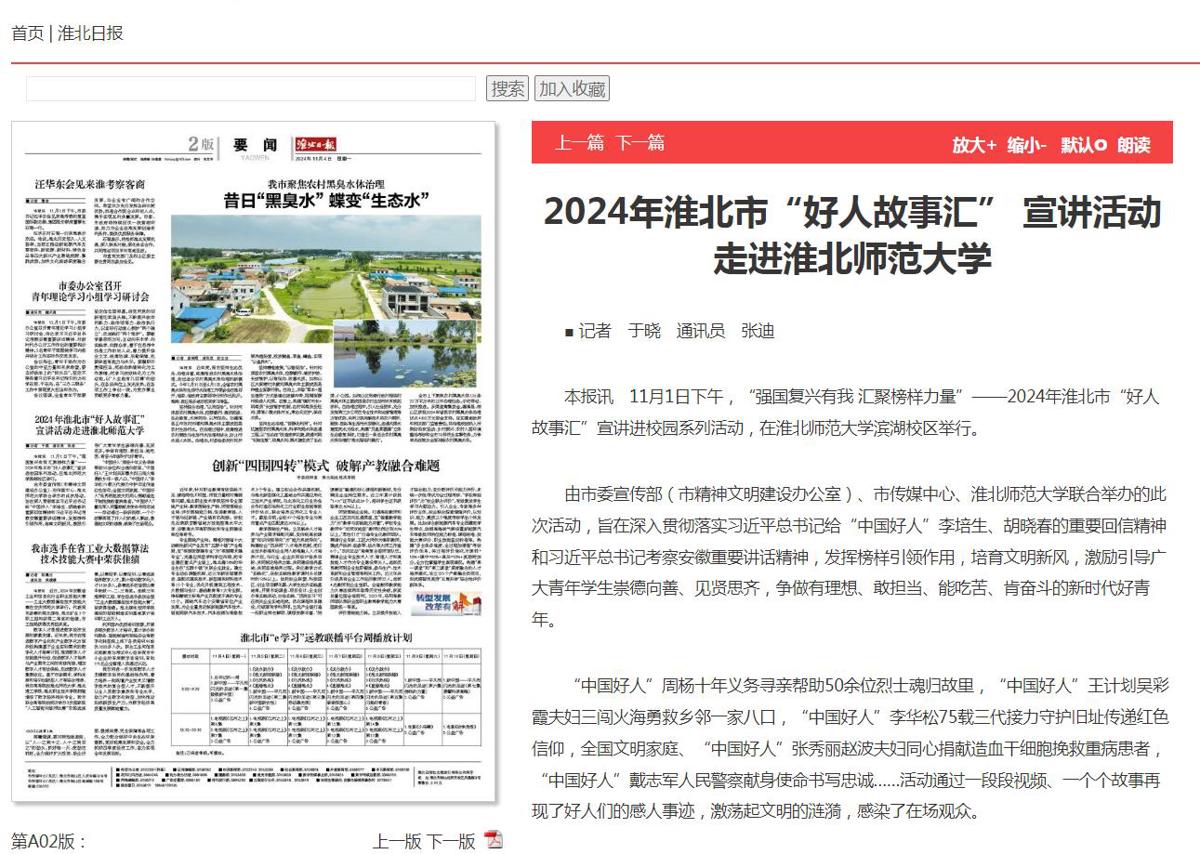The height and width of the screenshot is (854, 1200).
Task: Open the 淮北日报 link
Action: click(90, 33)
